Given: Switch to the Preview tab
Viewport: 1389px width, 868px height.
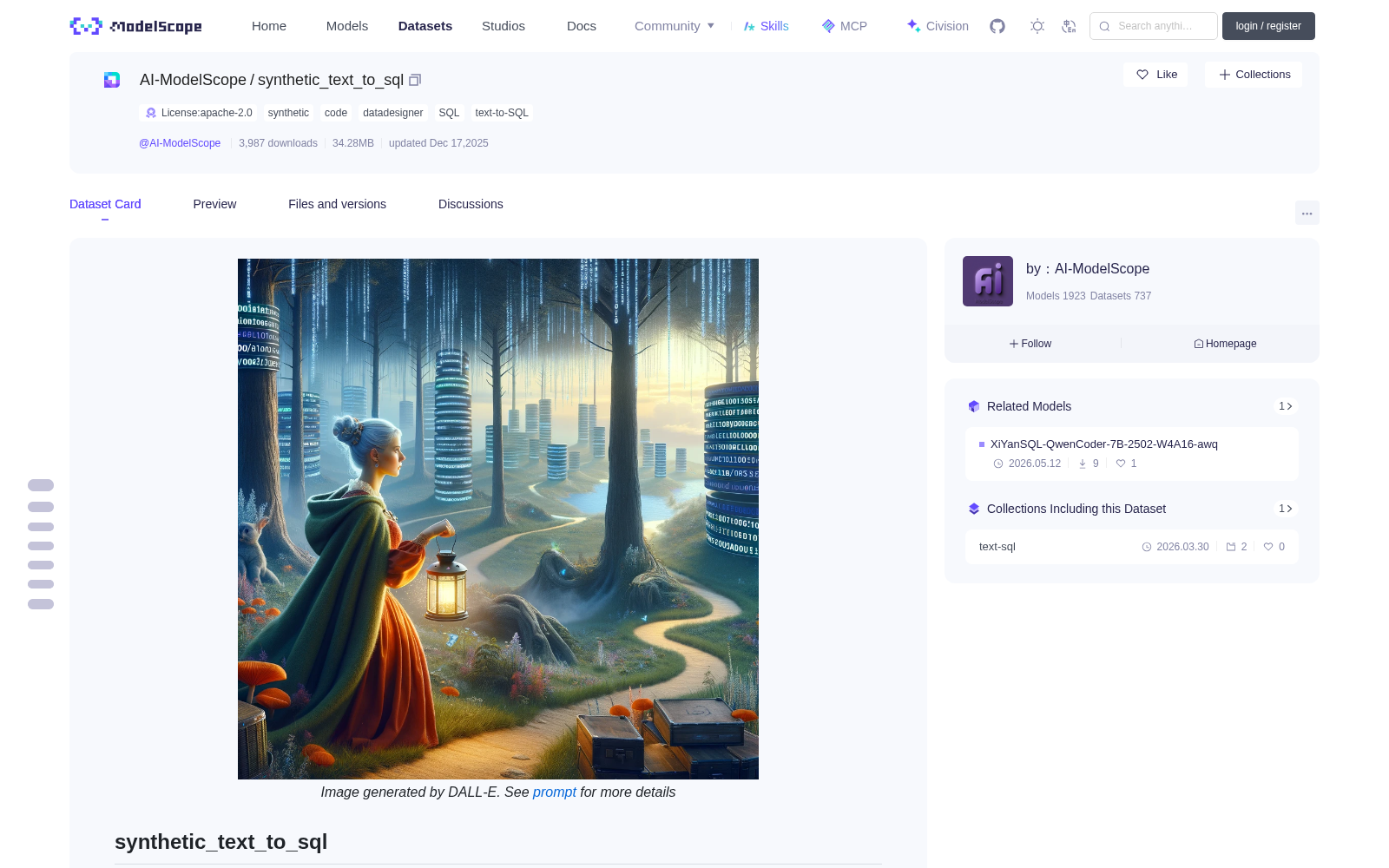Looking at the screenshot, I should tap(214, 204).
